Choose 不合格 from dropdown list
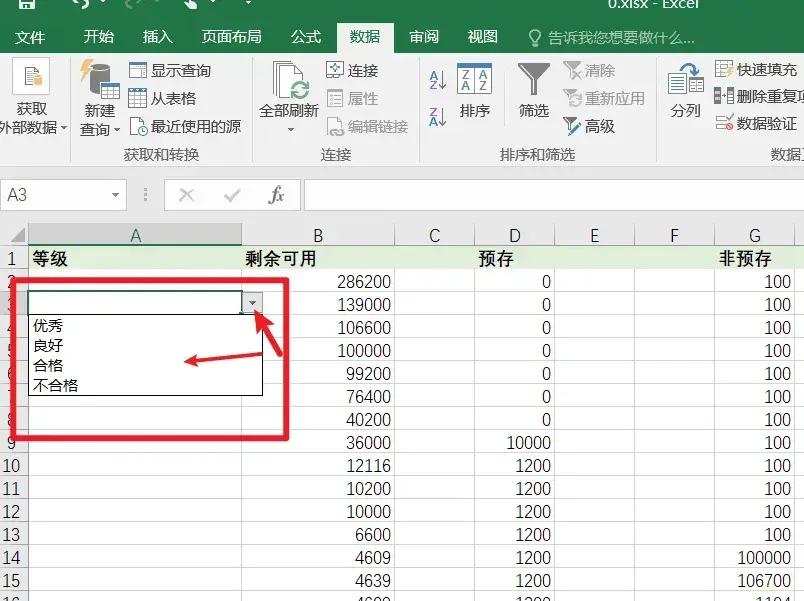The height and width of the screenshot is (601, 804). 145,385
